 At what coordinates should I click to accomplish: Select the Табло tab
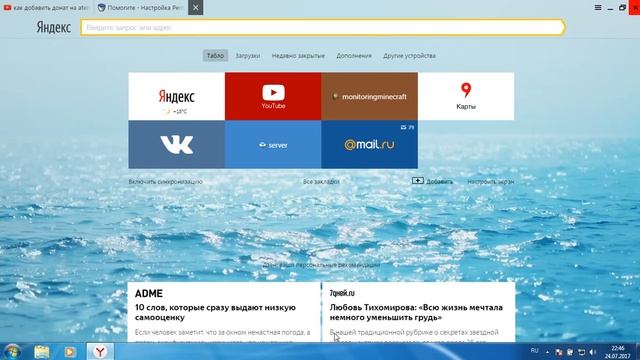pyautogui.click(x=215, y=56)
